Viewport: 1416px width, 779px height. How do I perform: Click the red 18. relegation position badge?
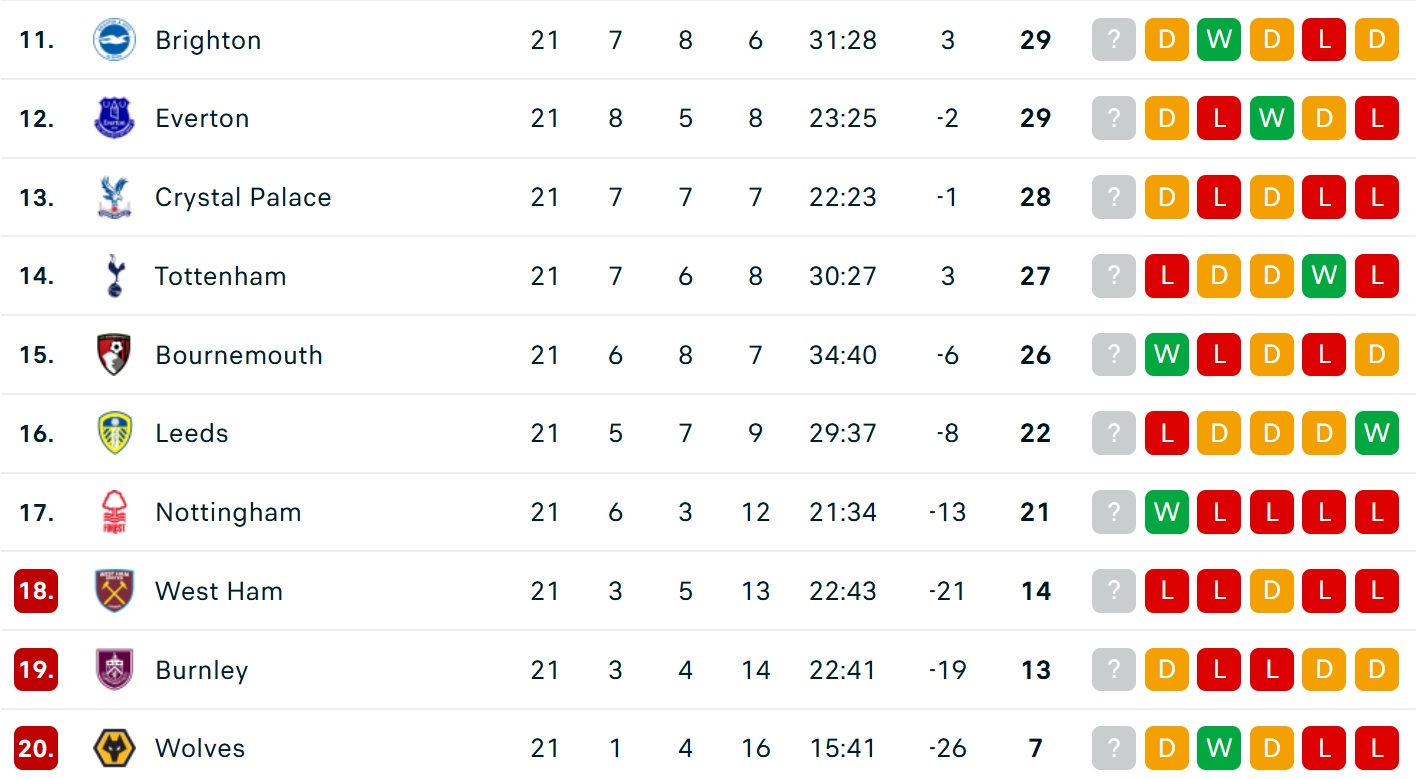(36, 591)
